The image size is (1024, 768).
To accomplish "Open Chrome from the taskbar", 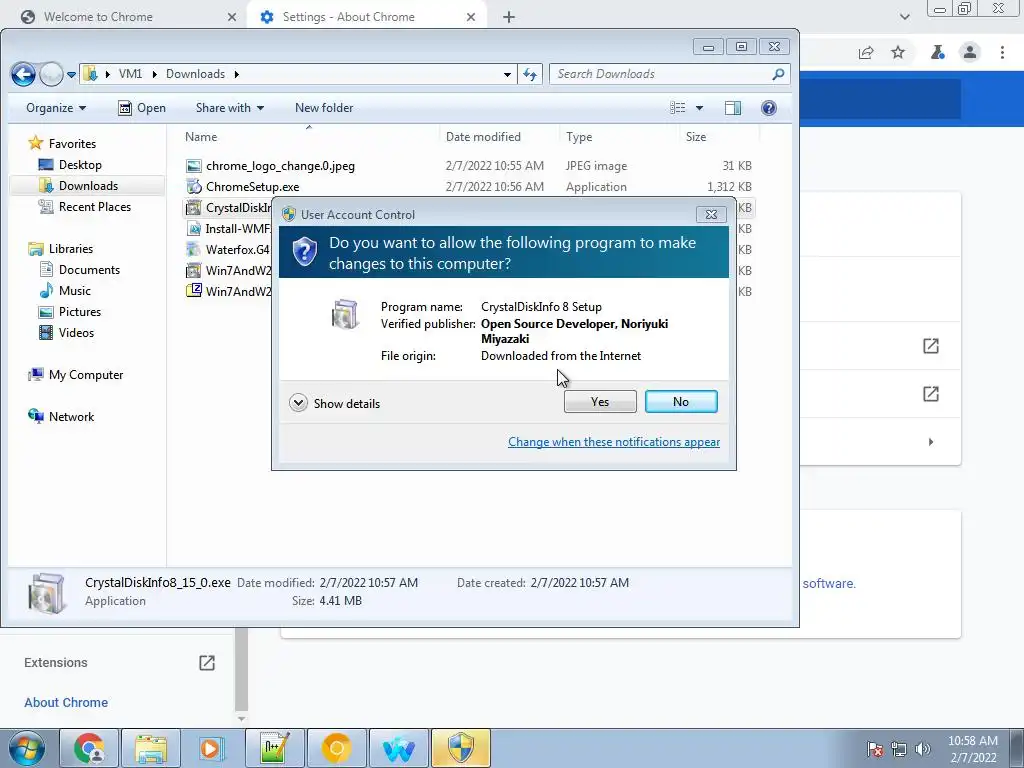I will tap(89, 748).
